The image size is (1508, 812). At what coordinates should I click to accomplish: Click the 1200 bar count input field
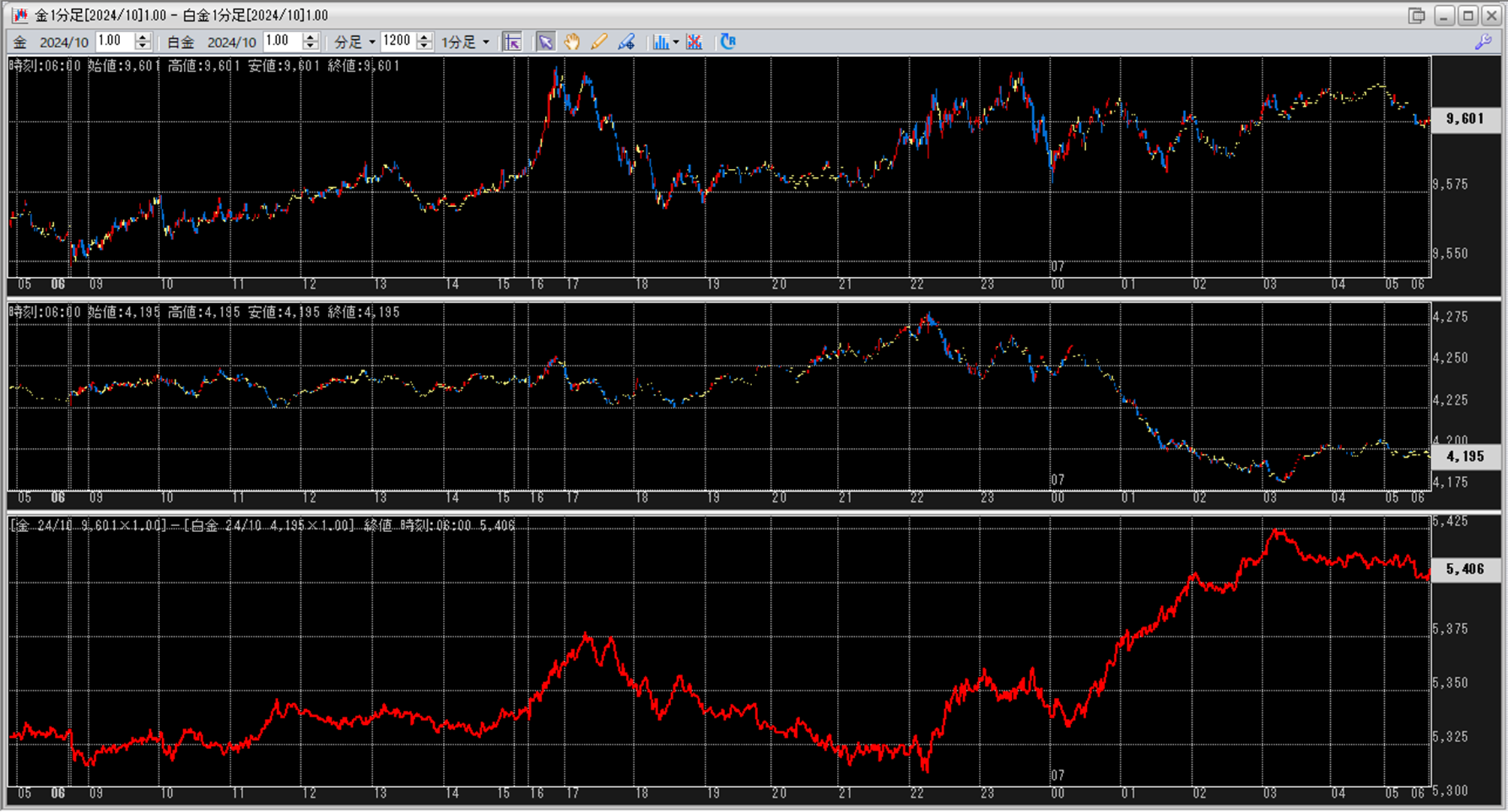(397, 41)
